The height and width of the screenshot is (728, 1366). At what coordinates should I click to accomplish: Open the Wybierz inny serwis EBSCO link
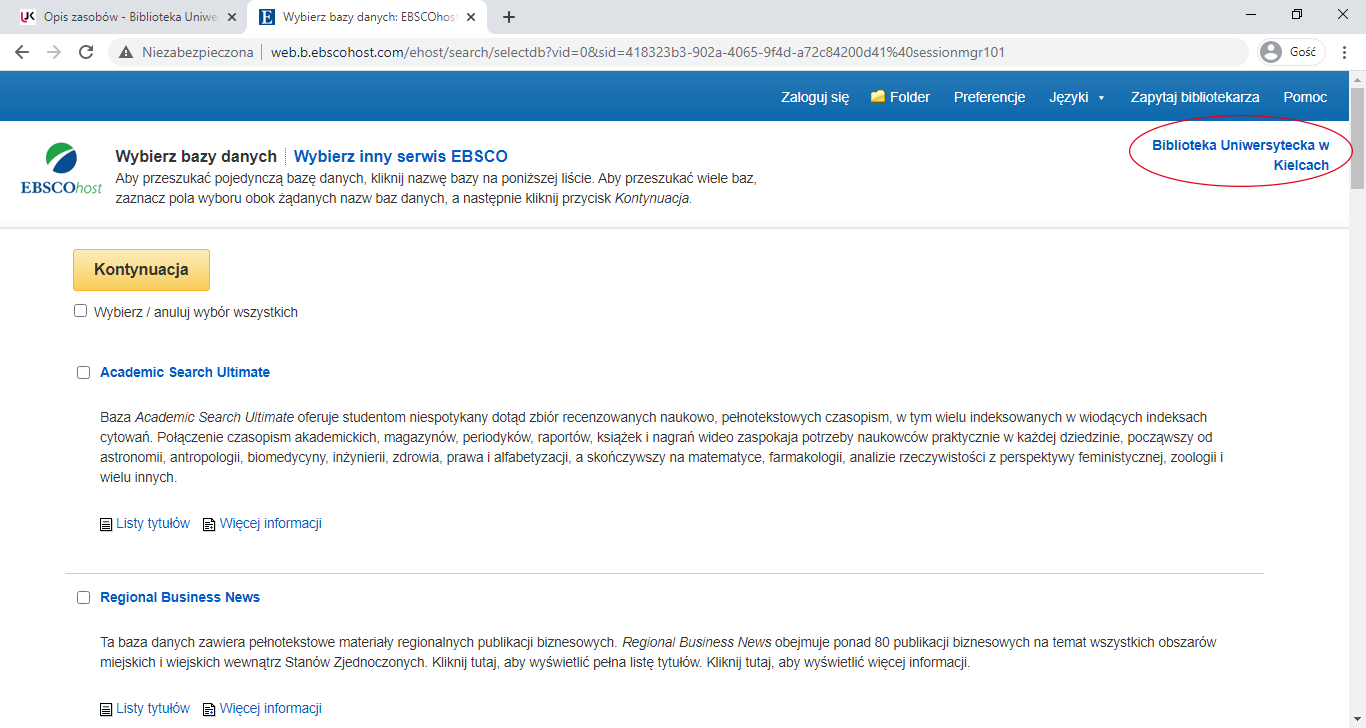(400, 156)
